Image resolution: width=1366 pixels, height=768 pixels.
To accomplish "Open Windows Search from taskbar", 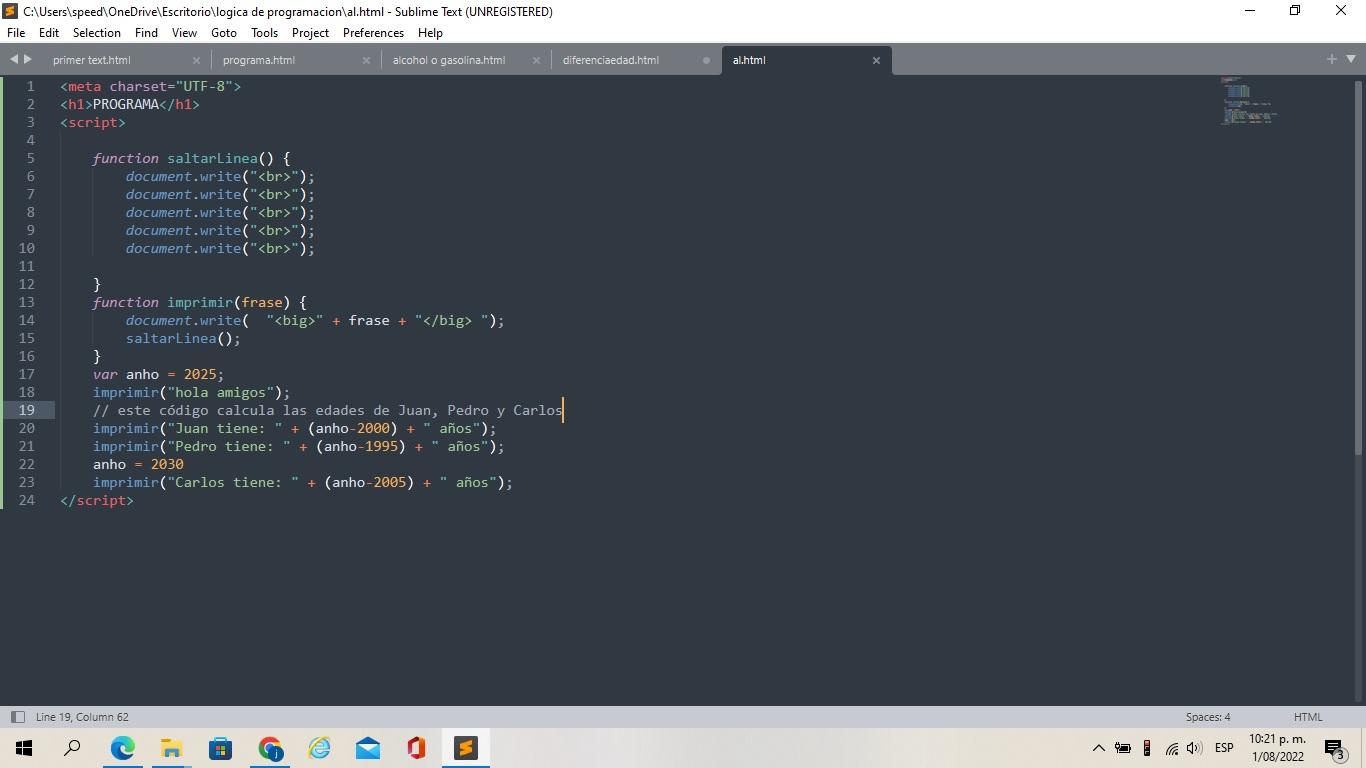I will [x=72, y=748].
